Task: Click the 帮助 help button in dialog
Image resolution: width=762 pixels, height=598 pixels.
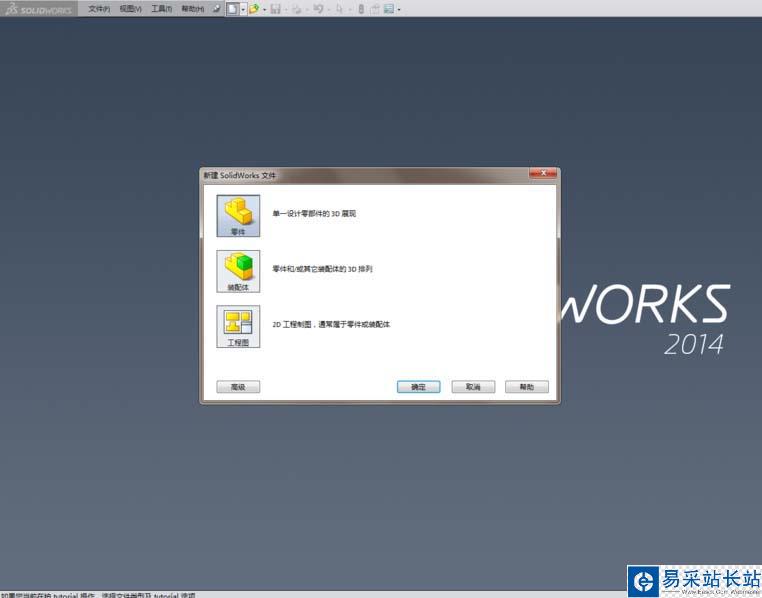Action: (527, 387)
